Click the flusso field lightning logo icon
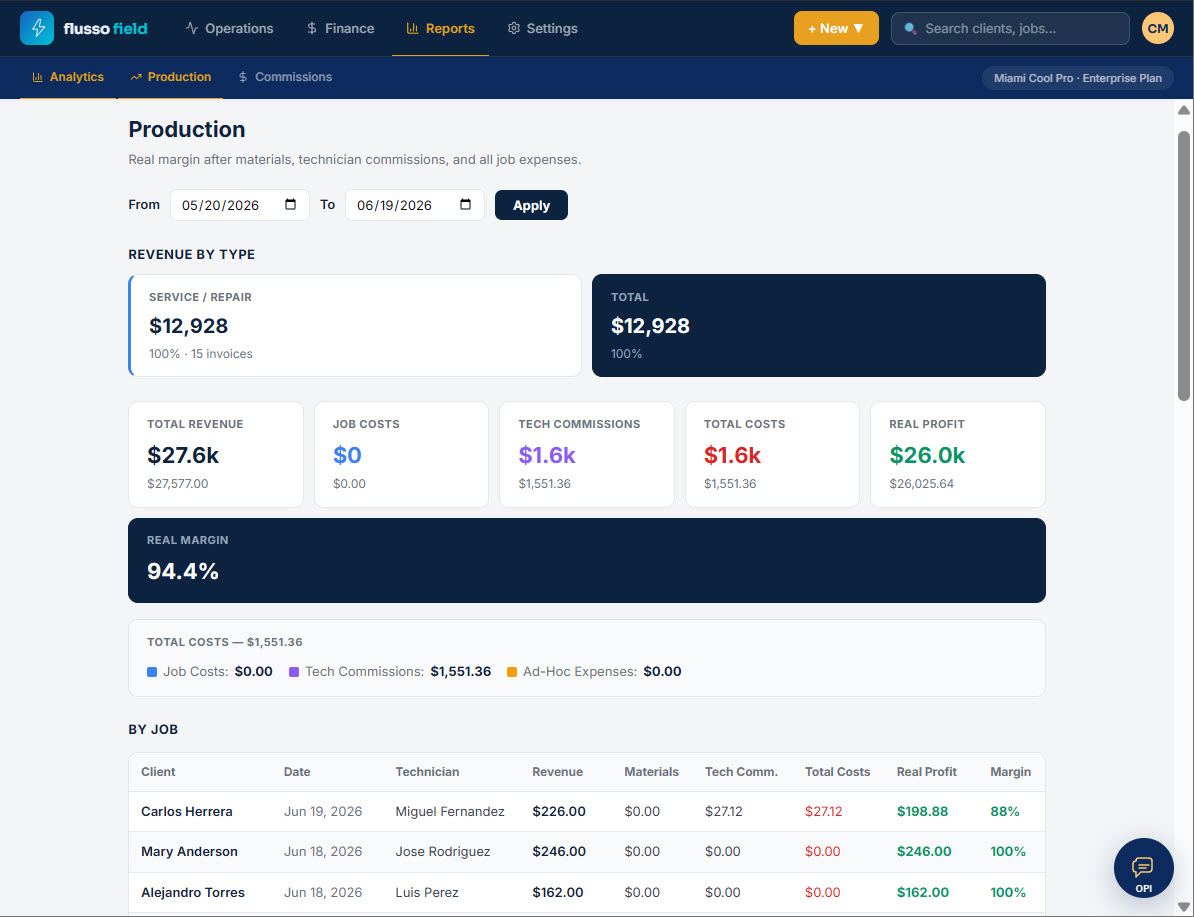 [37, 28]
